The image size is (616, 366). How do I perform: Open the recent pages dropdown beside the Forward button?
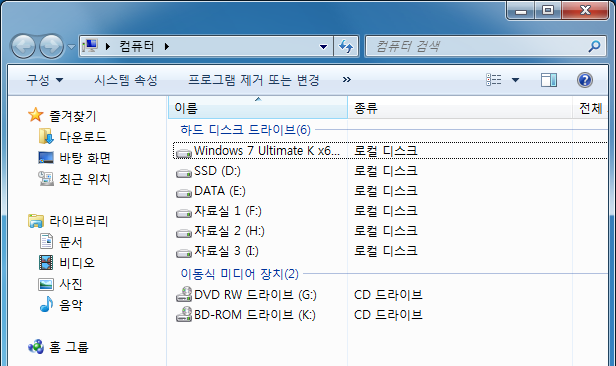pyautogui.click(x=71, y=47)
